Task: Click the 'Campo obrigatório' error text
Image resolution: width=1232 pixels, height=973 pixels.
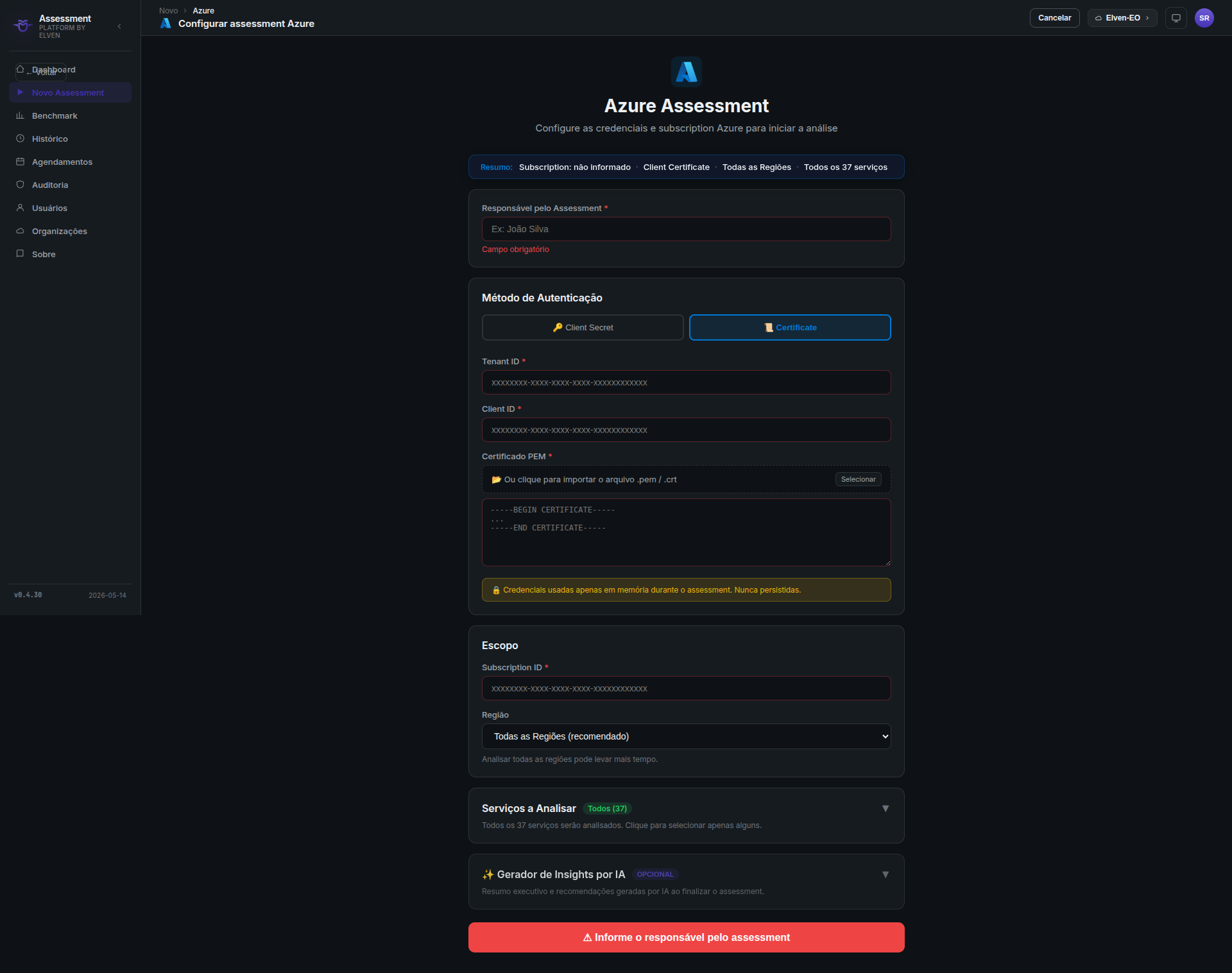Action: 515,250
